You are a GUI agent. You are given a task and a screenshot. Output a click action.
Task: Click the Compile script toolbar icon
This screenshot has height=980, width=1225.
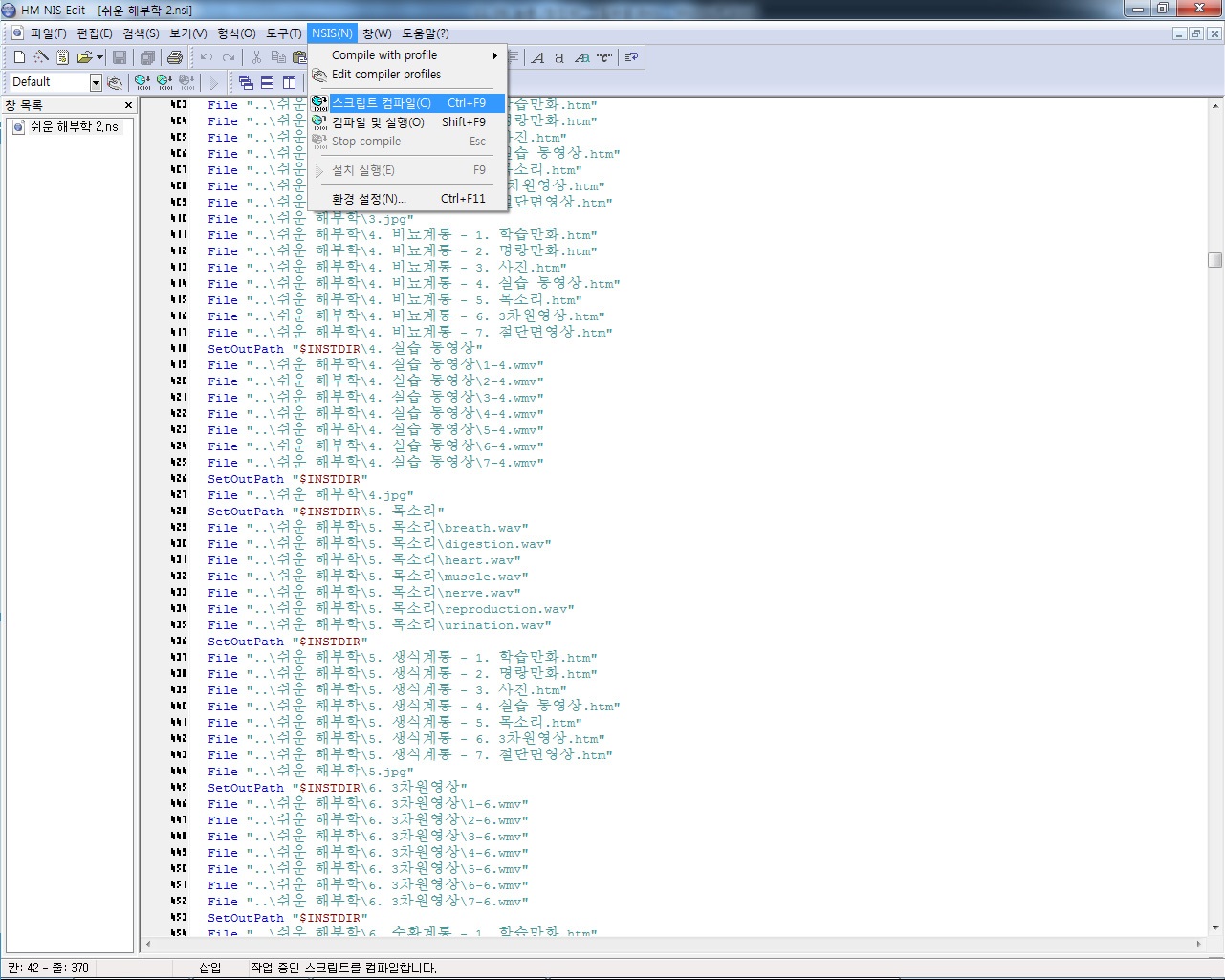click(142, 82)
